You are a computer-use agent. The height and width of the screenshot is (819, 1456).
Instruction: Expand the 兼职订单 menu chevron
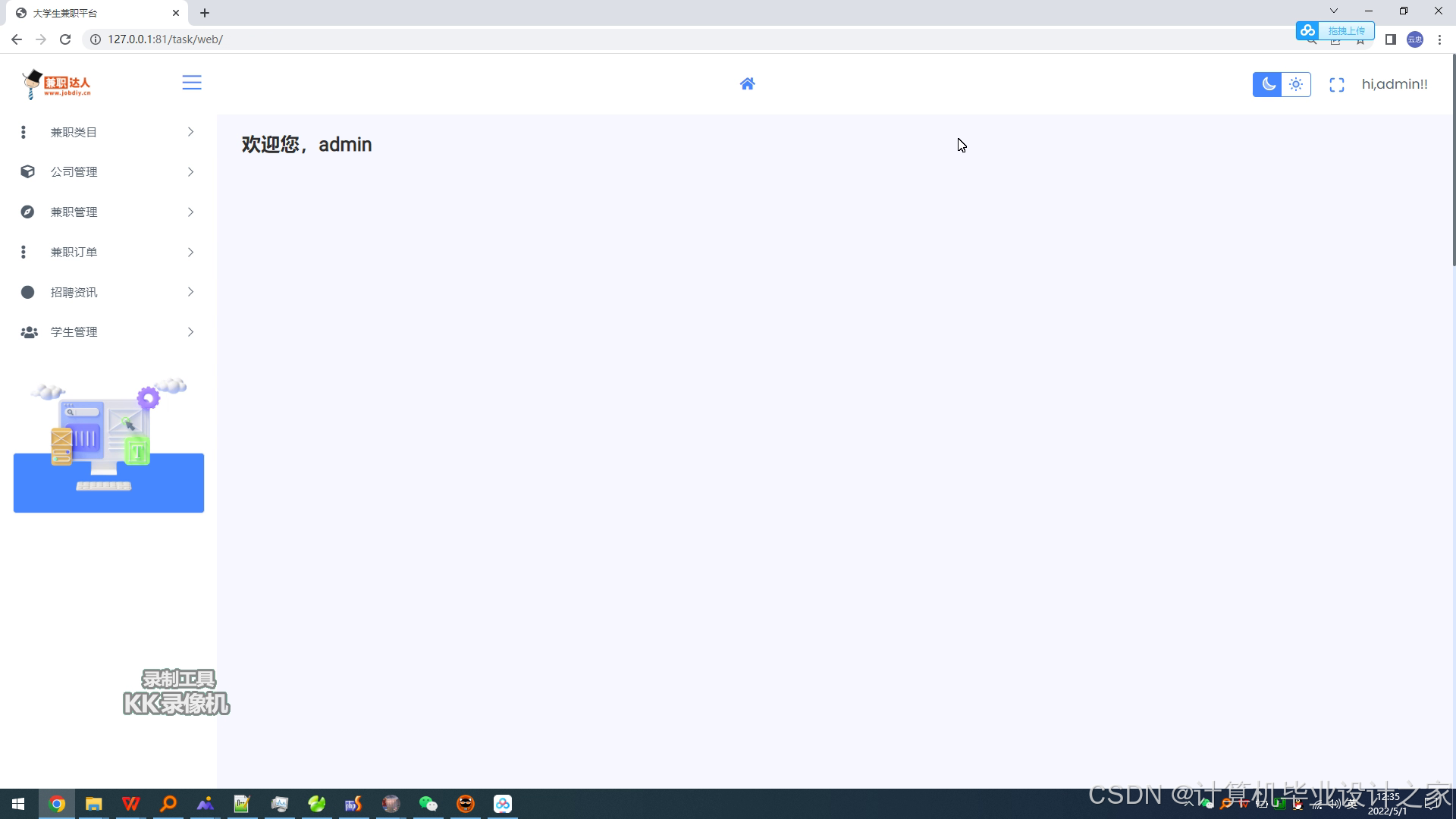coord(190,253)
